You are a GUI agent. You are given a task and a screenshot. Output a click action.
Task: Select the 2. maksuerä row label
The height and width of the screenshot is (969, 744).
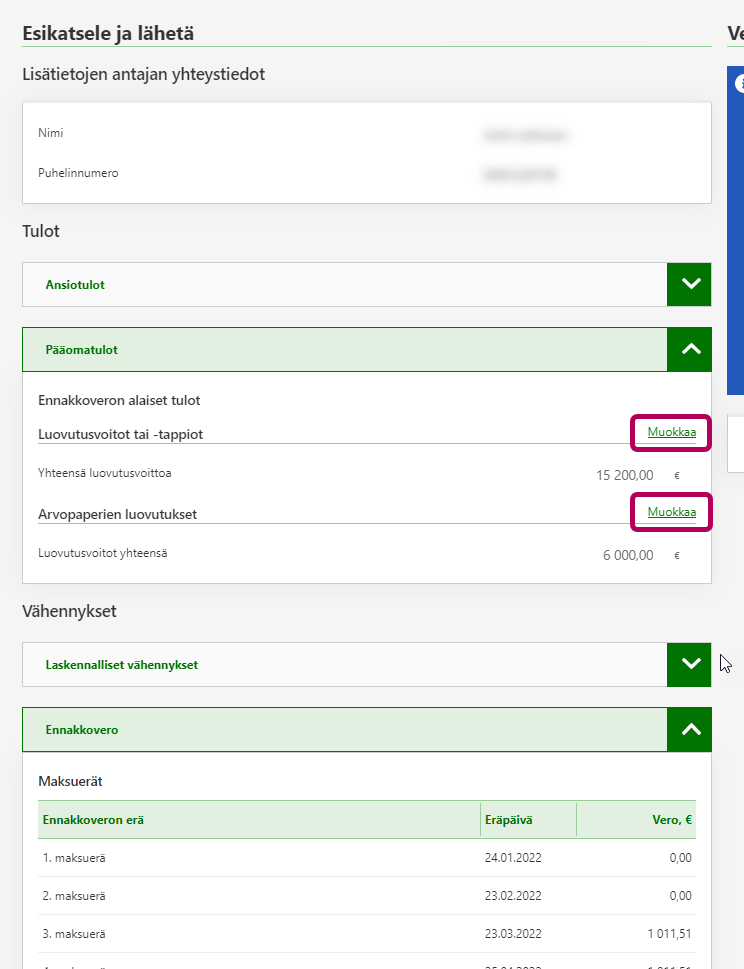click(72, 896)
